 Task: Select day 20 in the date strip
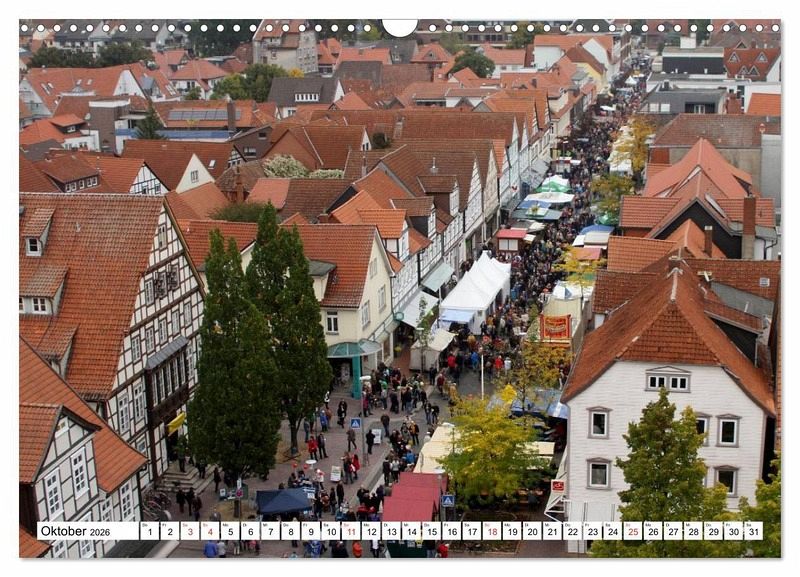click(532, 531)
